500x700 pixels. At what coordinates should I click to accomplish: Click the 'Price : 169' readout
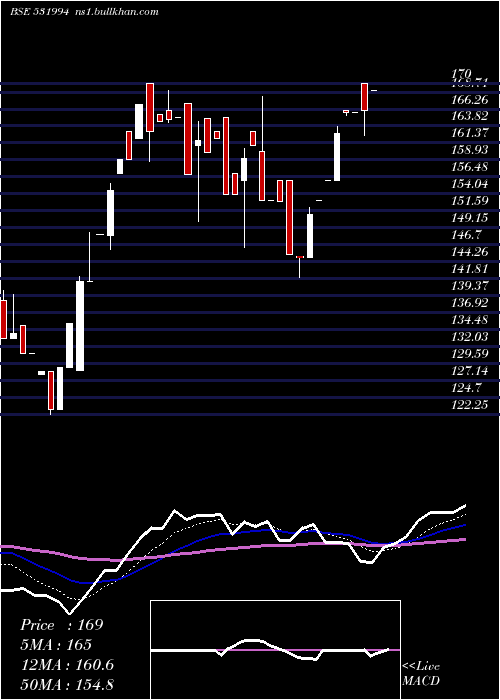[62, 625]
